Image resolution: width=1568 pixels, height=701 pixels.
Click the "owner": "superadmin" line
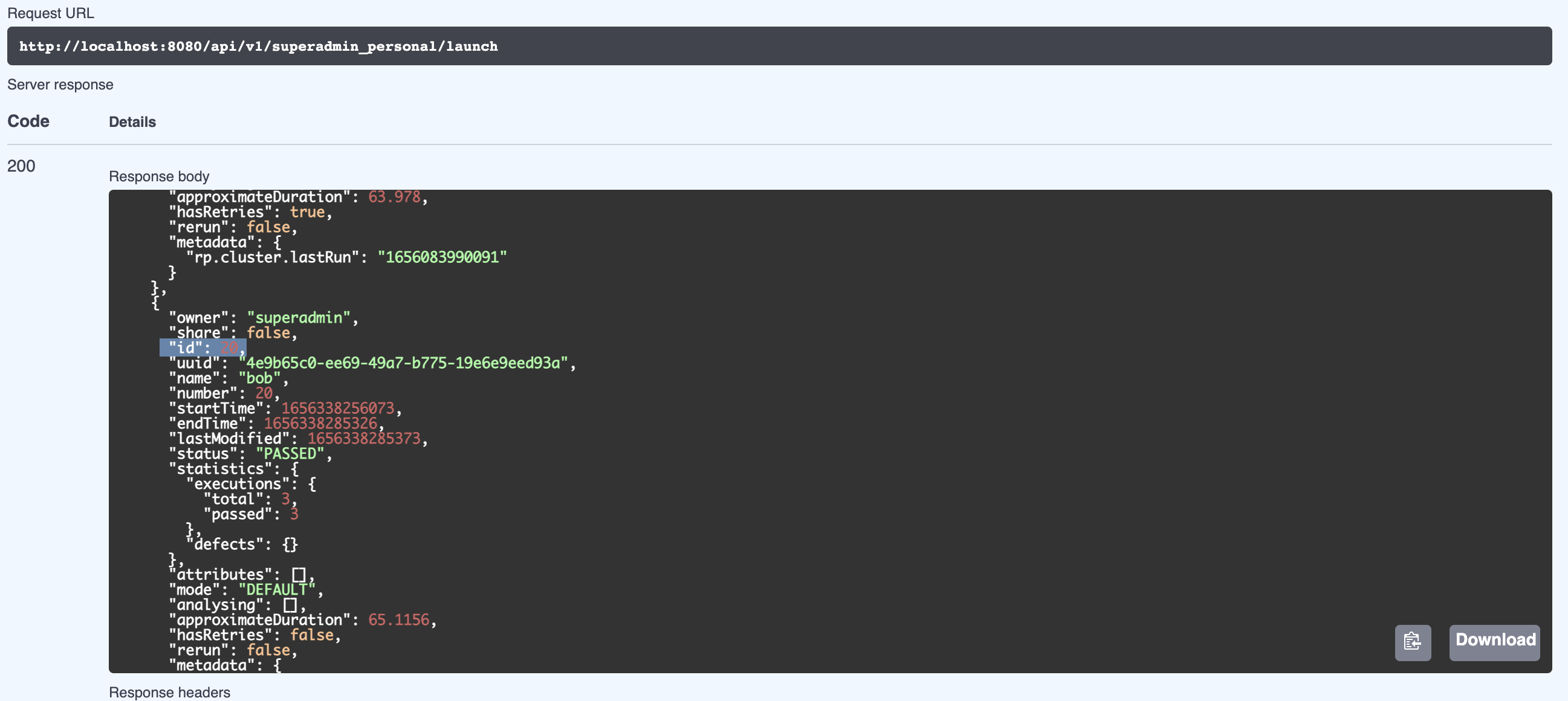tap(263, 318)
